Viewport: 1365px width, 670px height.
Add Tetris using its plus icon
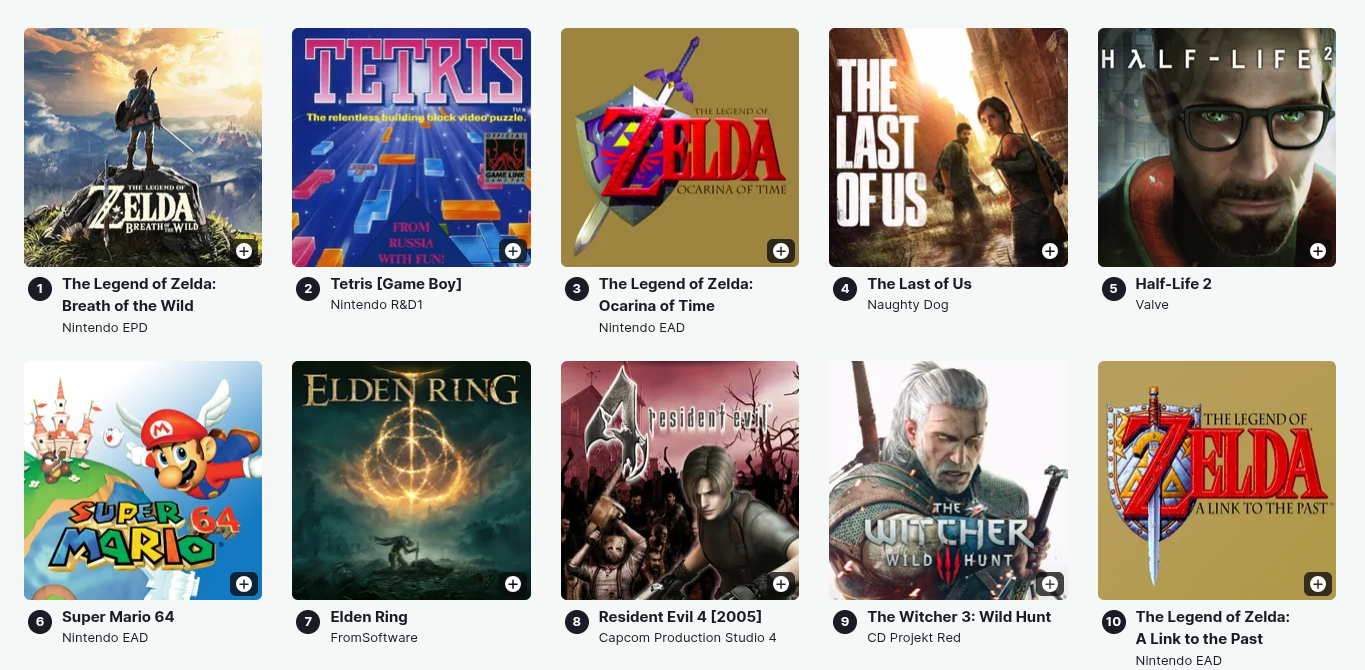tap(513, 251)
